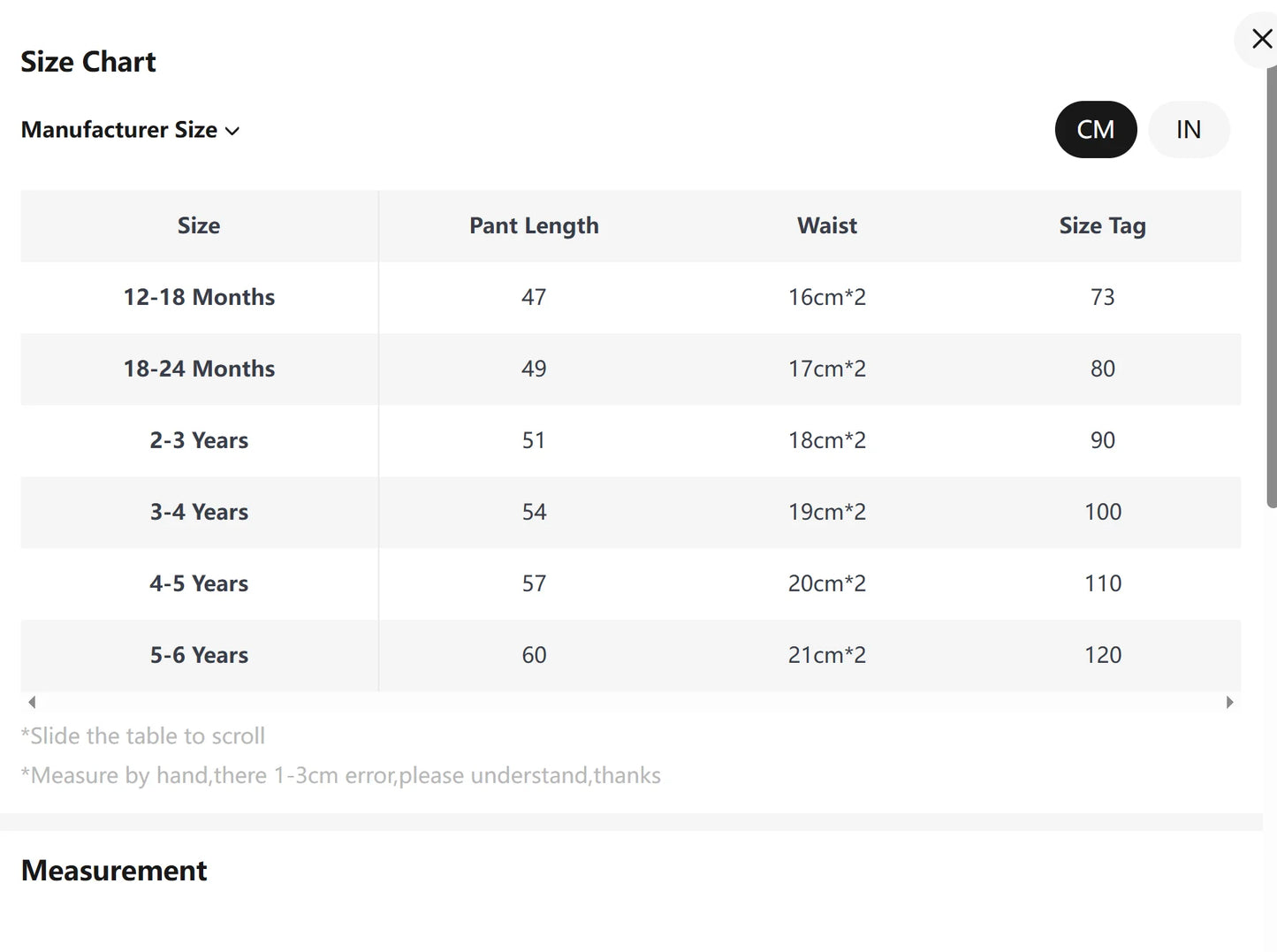The image size is (1277, 952).
Task: Select the 2-3 Years size row
Action: pyautogui.click(x=199, y=440)
